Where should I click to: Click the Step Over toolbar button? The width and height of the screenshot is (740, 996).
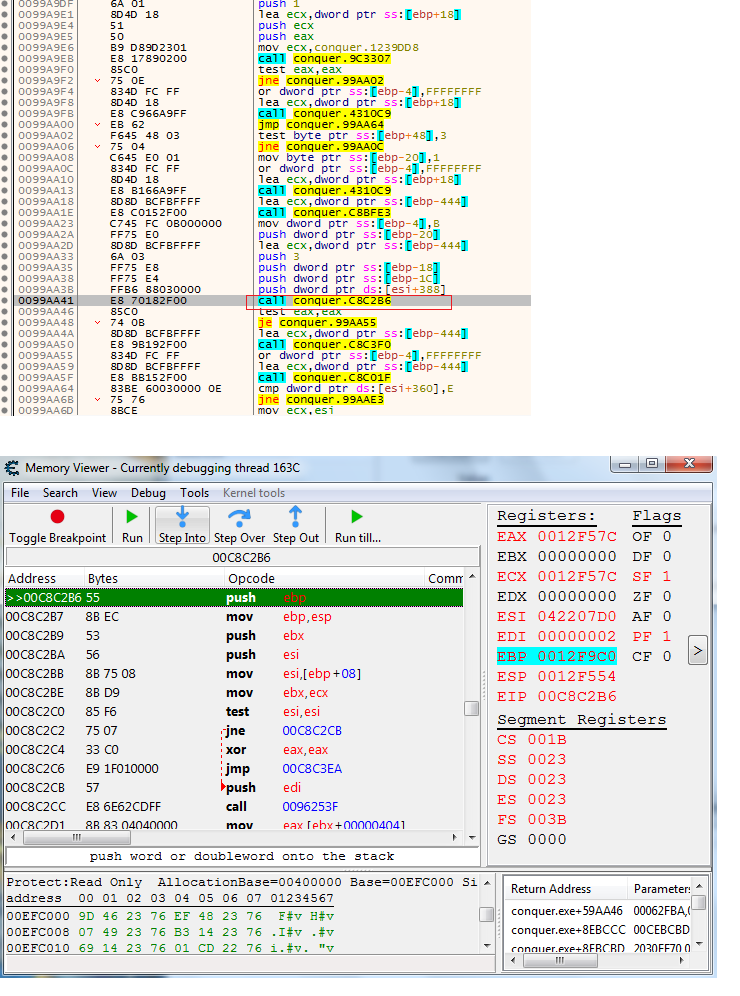tap(239, 526)
